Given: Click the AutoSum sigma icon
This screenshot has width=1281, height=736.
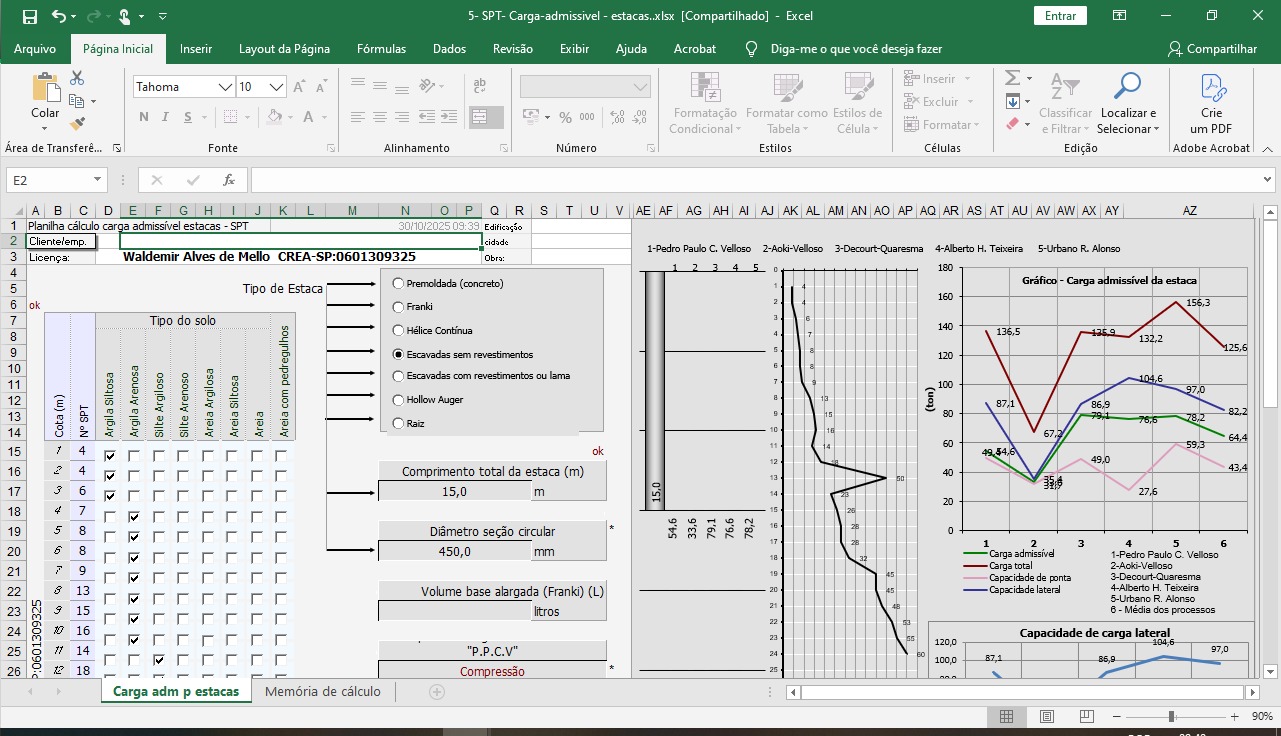Looking at the screenshot, I should (x=1012, y=78).
